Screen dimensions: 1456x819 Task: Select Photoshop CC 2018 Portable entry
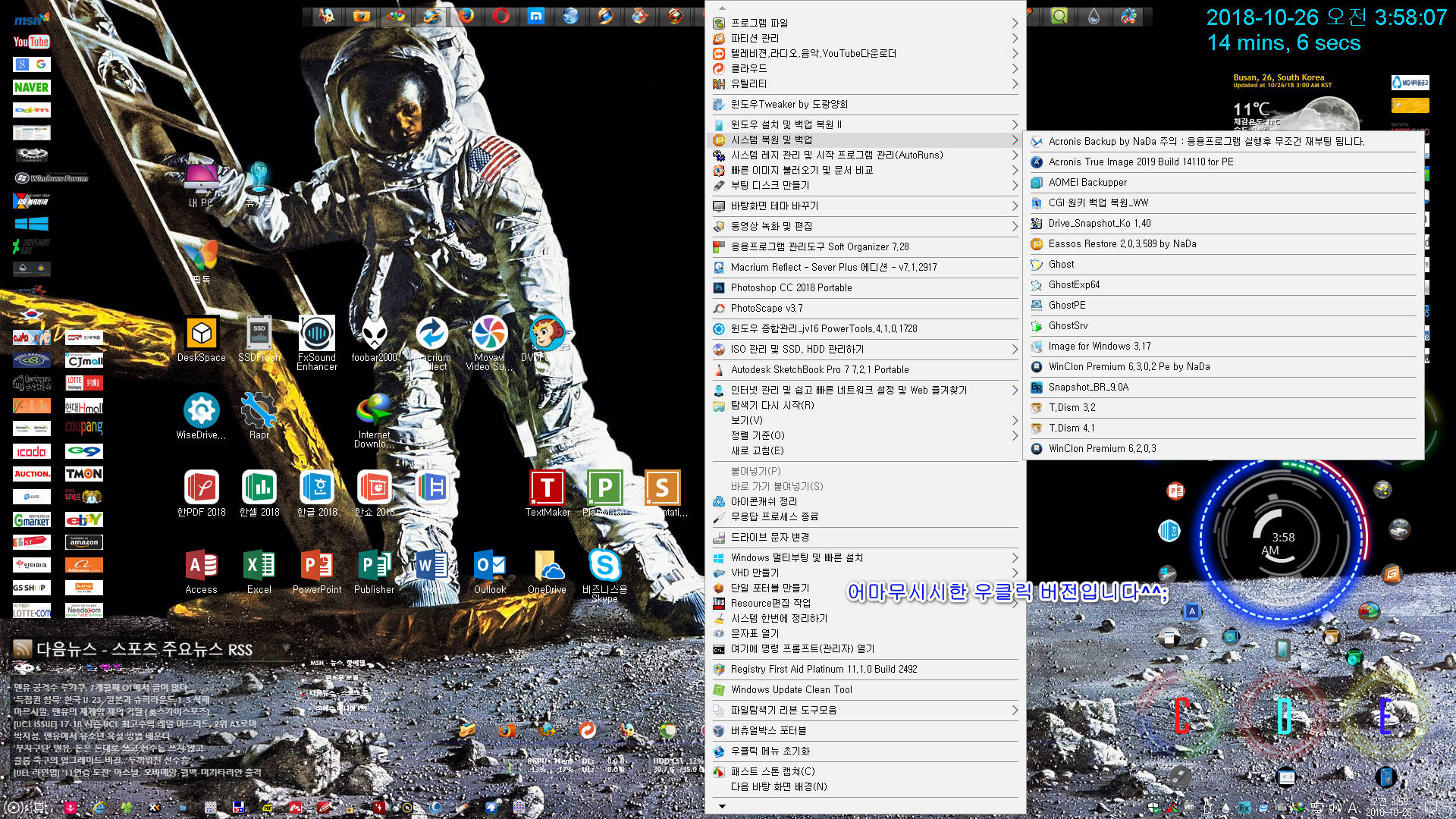click(x=865, y=287)
